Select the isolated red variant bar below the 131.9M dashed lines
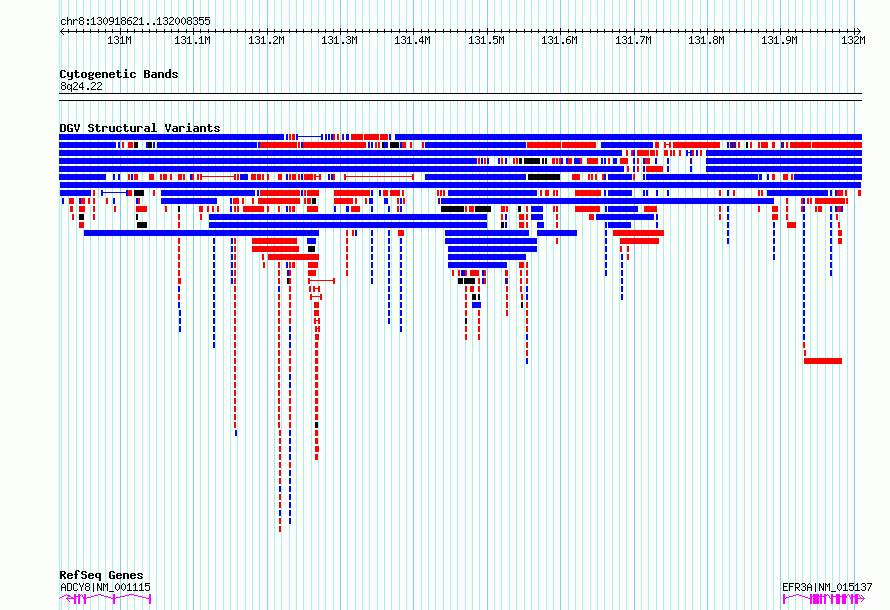 tap(823, 361)
